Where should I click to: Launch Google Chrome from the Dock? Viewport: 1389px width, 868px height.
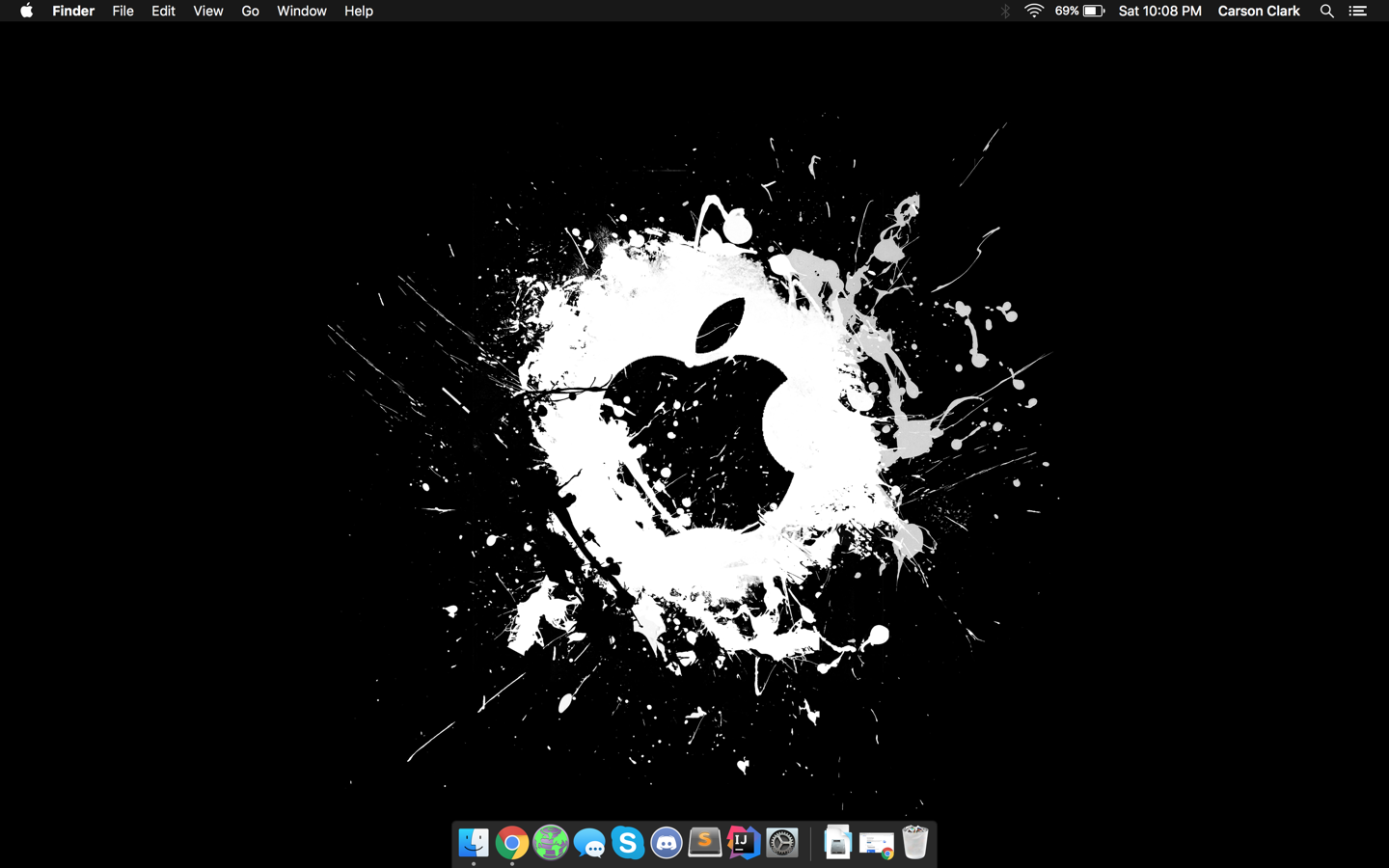click(512, 843)
